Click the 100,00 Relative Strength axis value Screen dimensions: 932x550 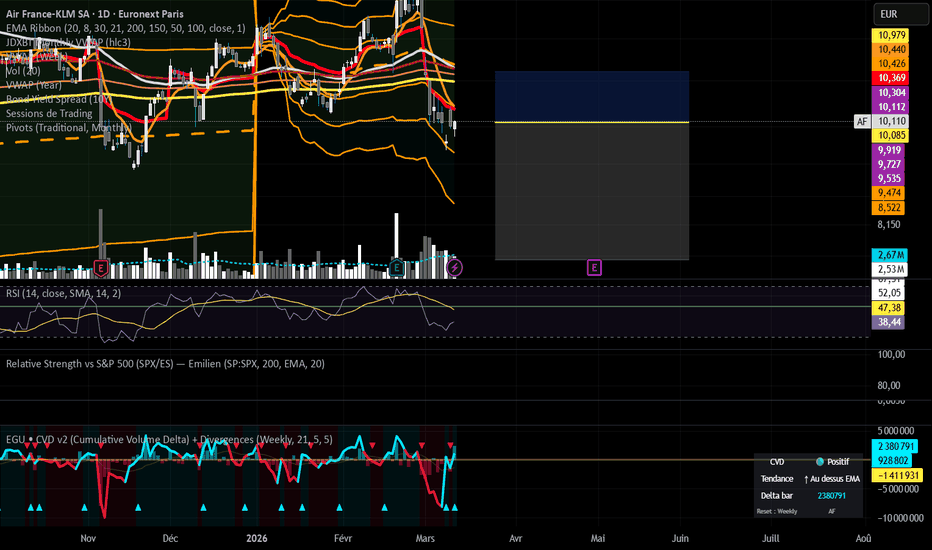[x=891, y=354]
